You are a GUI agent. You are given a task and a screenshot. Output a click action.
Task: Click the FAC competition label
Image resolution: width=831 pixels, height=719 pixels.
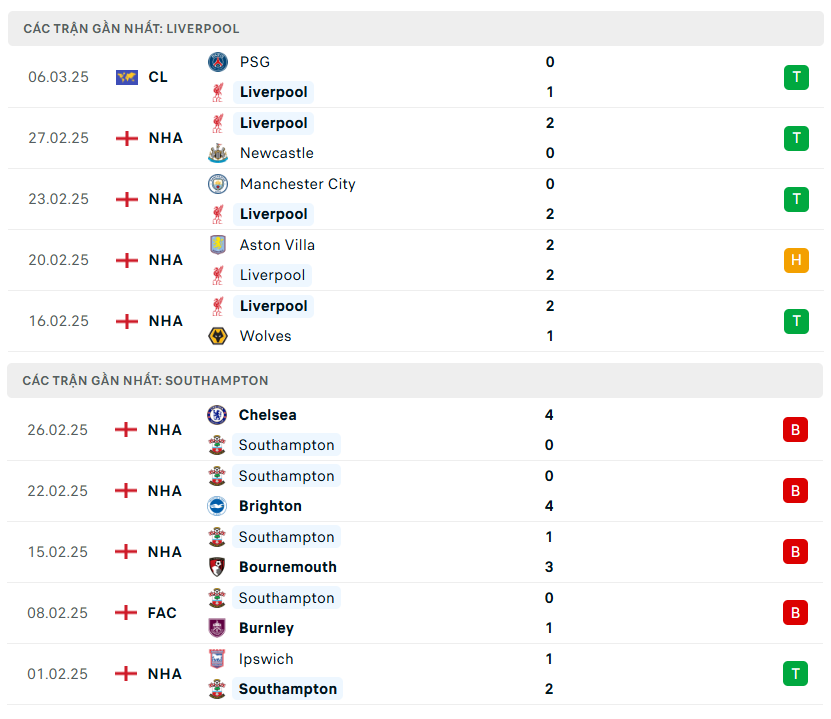(x=162, y=613)
